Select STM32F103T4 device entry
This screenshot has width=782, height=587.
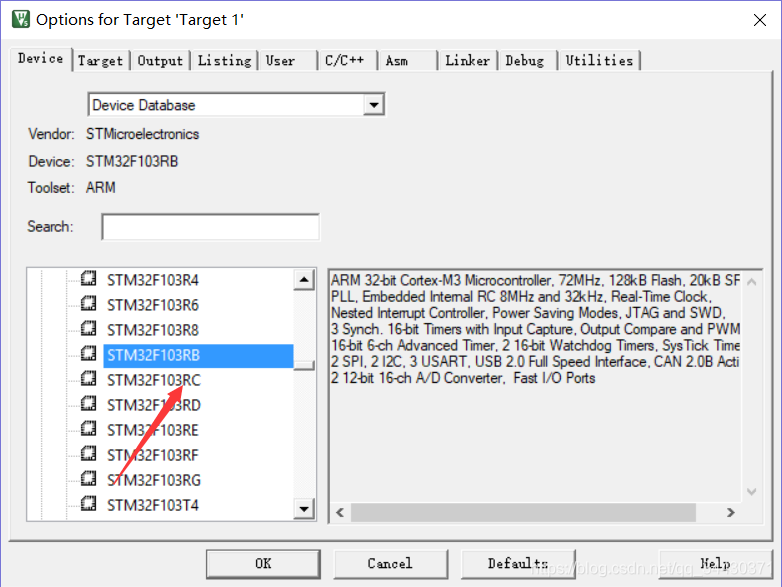(153, 505)
